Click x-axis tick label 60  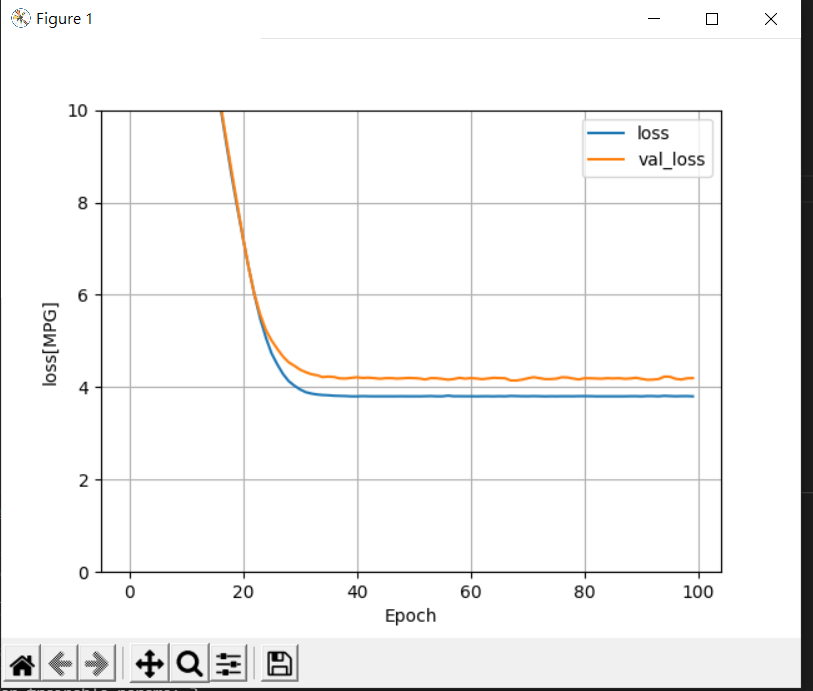pos(471,592)
